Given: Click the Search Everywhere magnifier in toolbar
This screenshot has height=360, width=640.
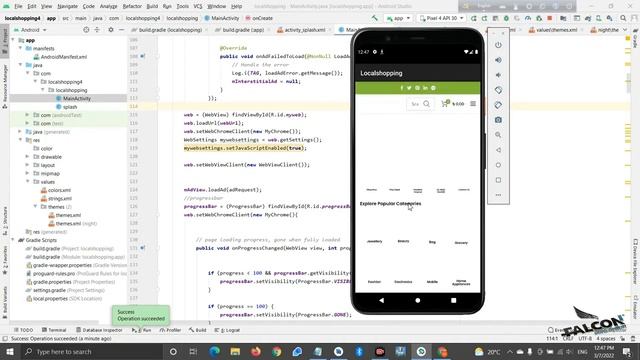Looking at the screenshot, I should (x=623, y=18).
